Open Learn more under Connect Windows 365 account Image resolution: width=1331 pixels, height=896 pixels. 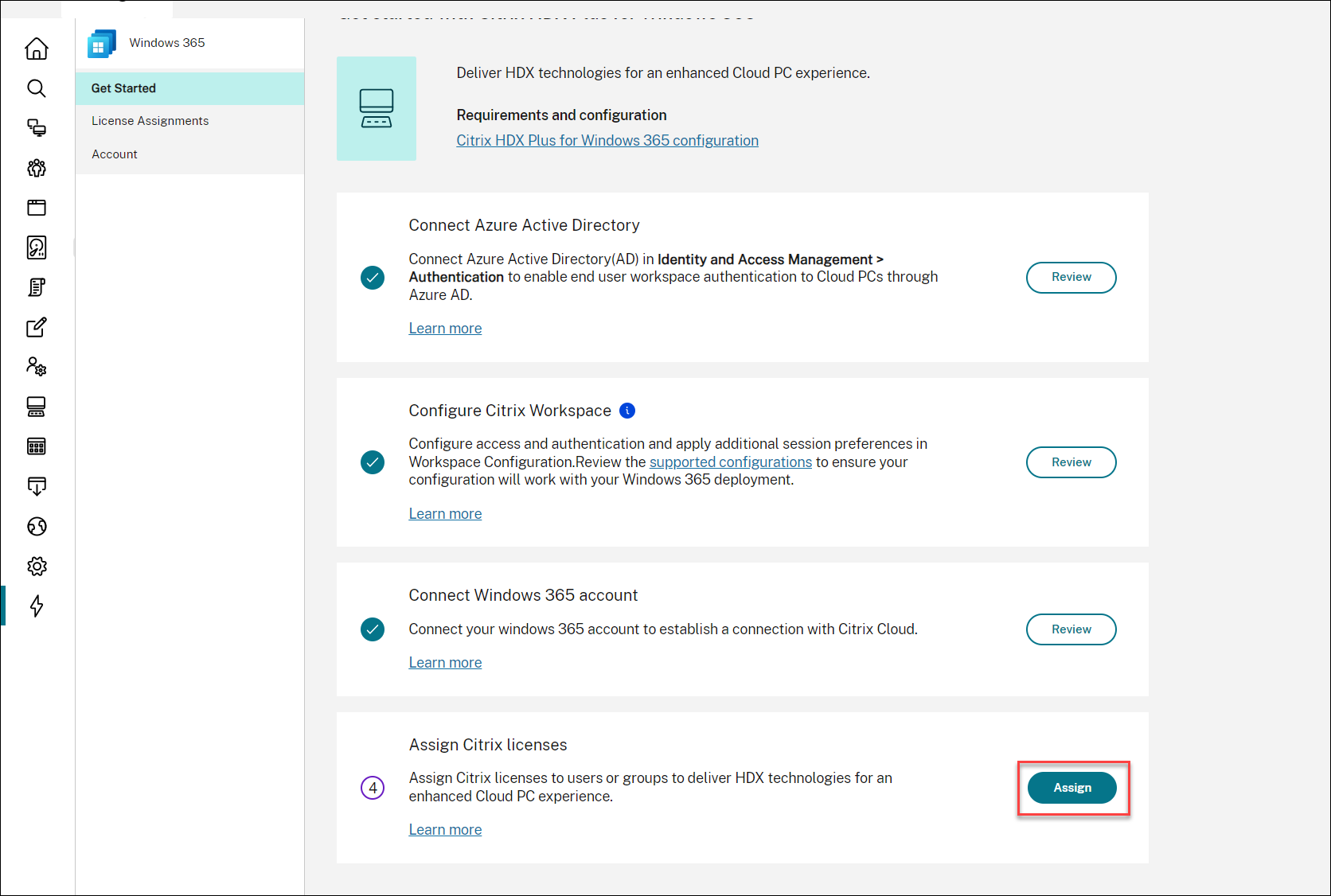pos(445,663)
